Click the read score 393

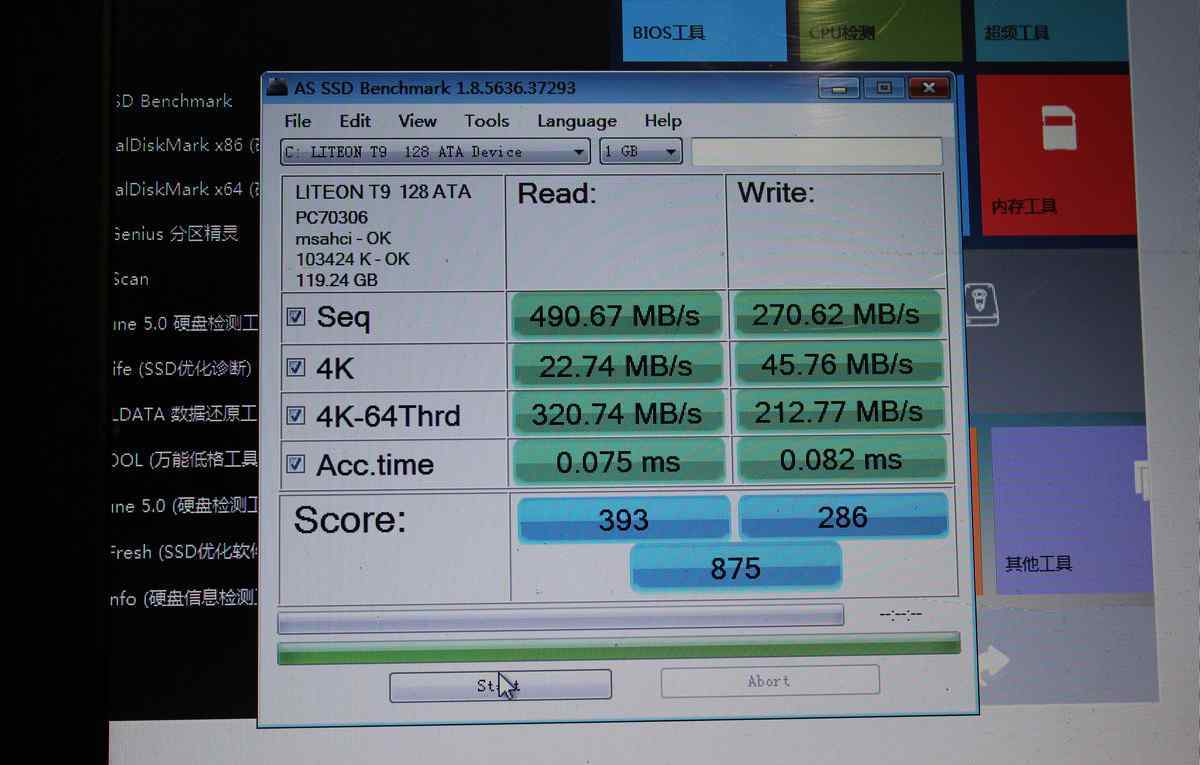coord(624,519)
